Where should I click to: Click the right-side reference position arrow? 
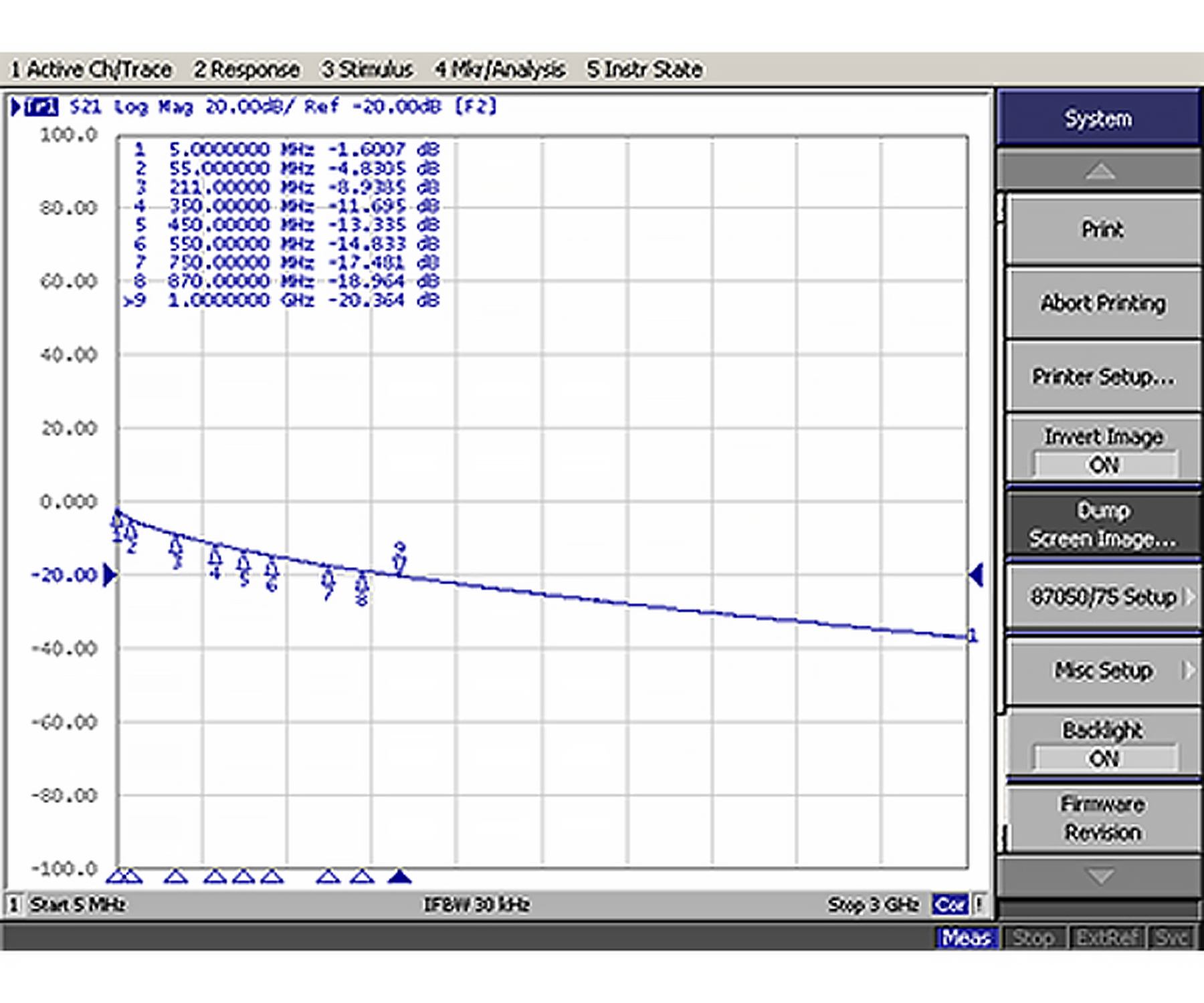coord(977,575)
